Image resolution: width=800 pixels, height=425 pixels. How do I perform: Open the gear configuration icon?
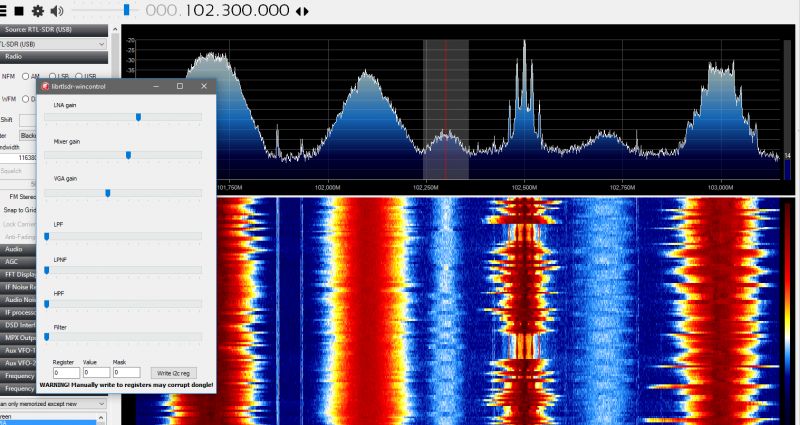(38, 11)
